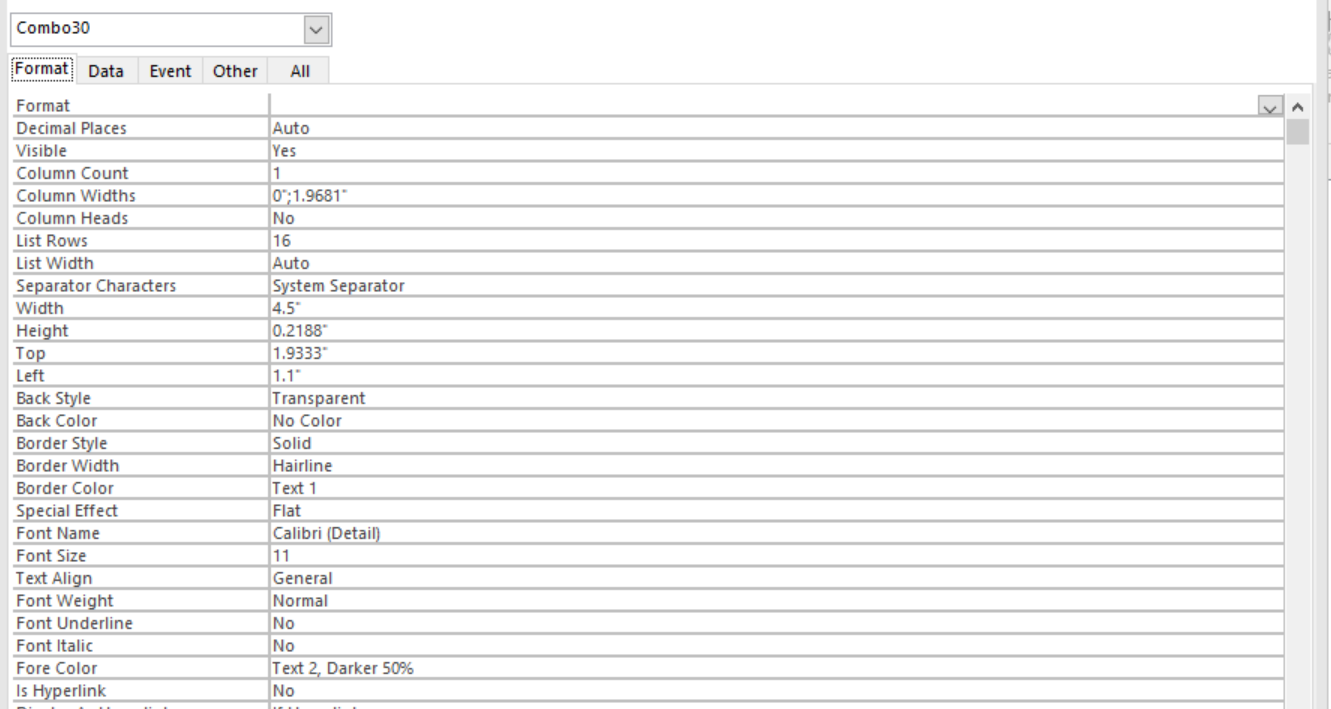
Task: Show the All properties tab
Action: coord(297,71)
